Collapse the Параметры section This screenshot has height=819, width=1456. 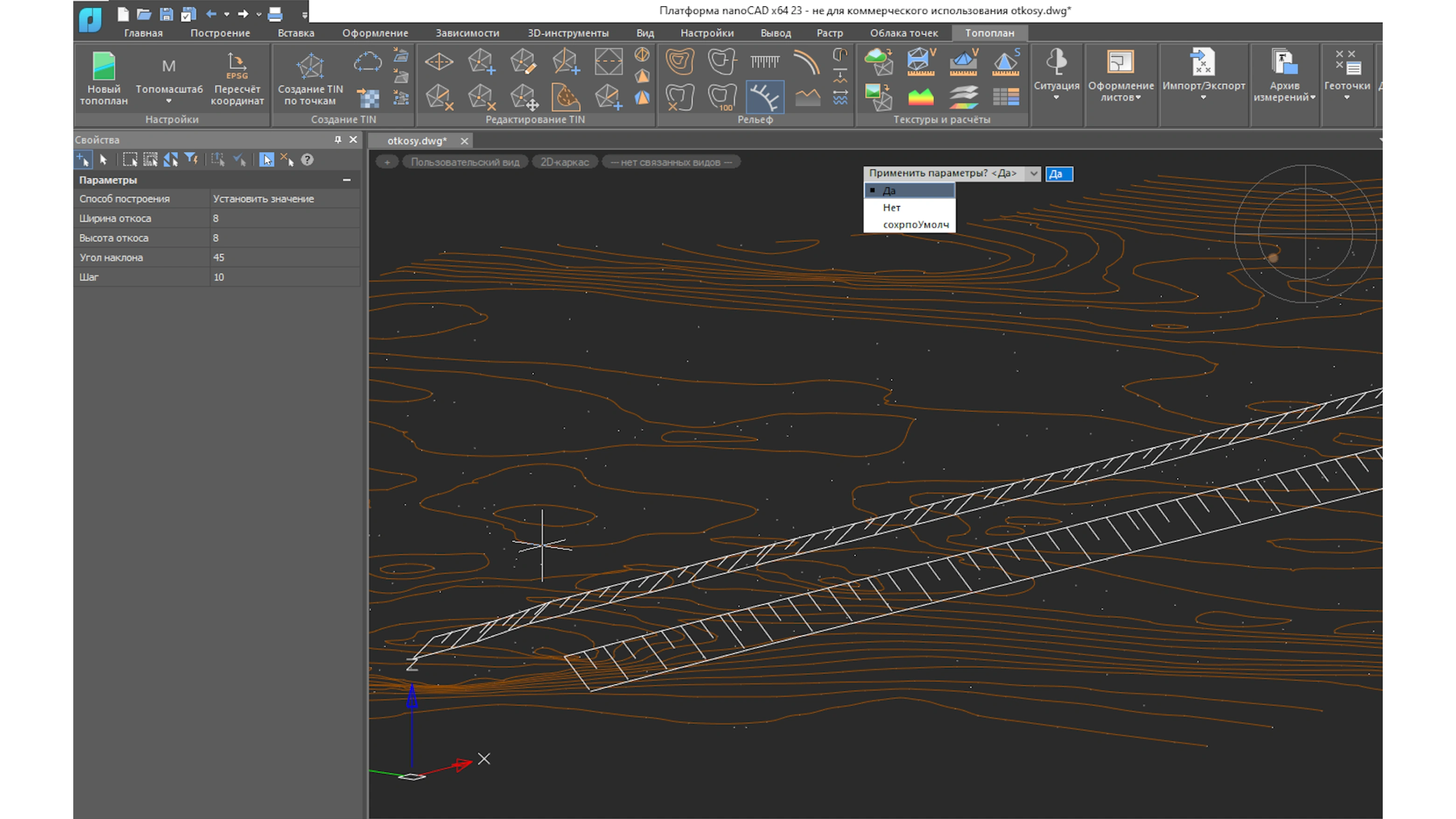click(x=346, y=180)
